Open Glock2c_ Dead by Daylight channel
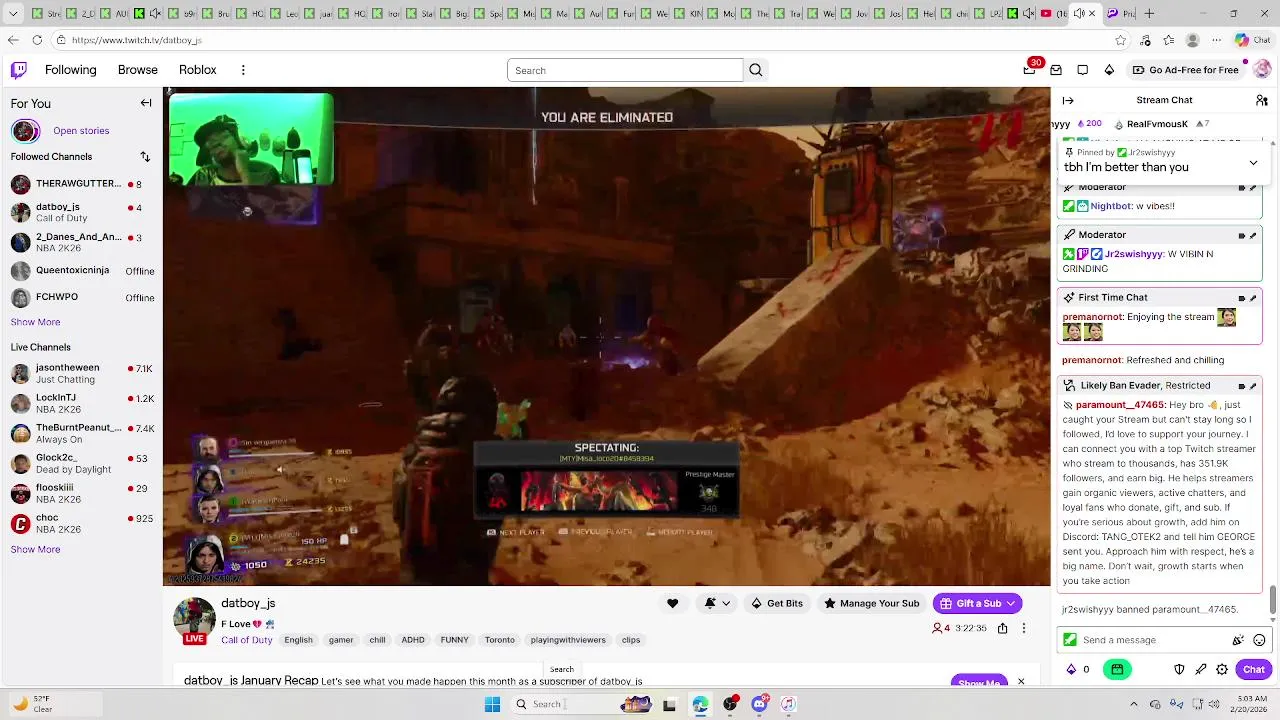The image size is (1280, 720). point(82,463)
